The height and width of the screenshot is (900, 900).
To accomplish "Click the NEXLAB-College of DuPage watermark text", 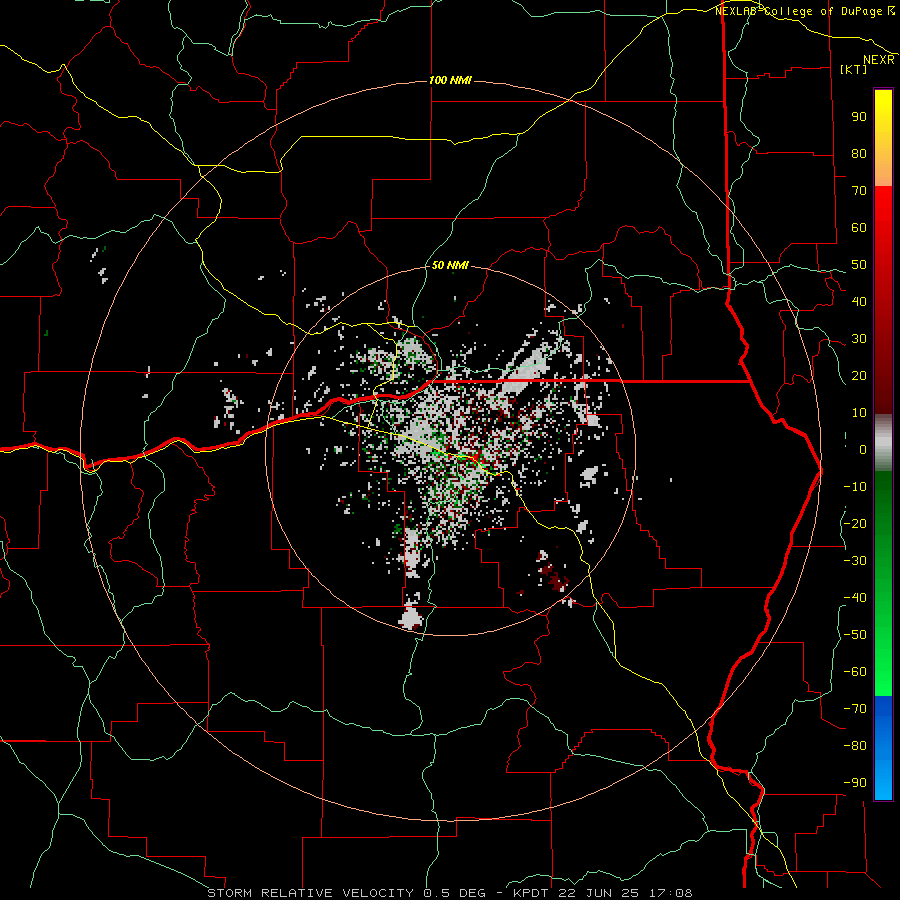I will click(x=798, y=11).
